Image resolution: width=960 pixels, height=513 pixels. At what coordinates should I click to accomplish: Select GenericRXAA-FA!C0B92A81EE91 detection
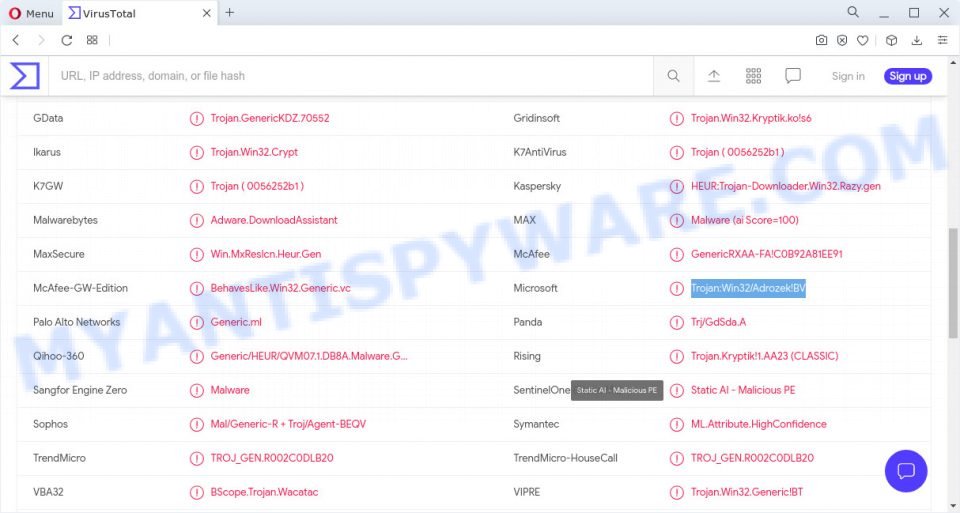767,254
